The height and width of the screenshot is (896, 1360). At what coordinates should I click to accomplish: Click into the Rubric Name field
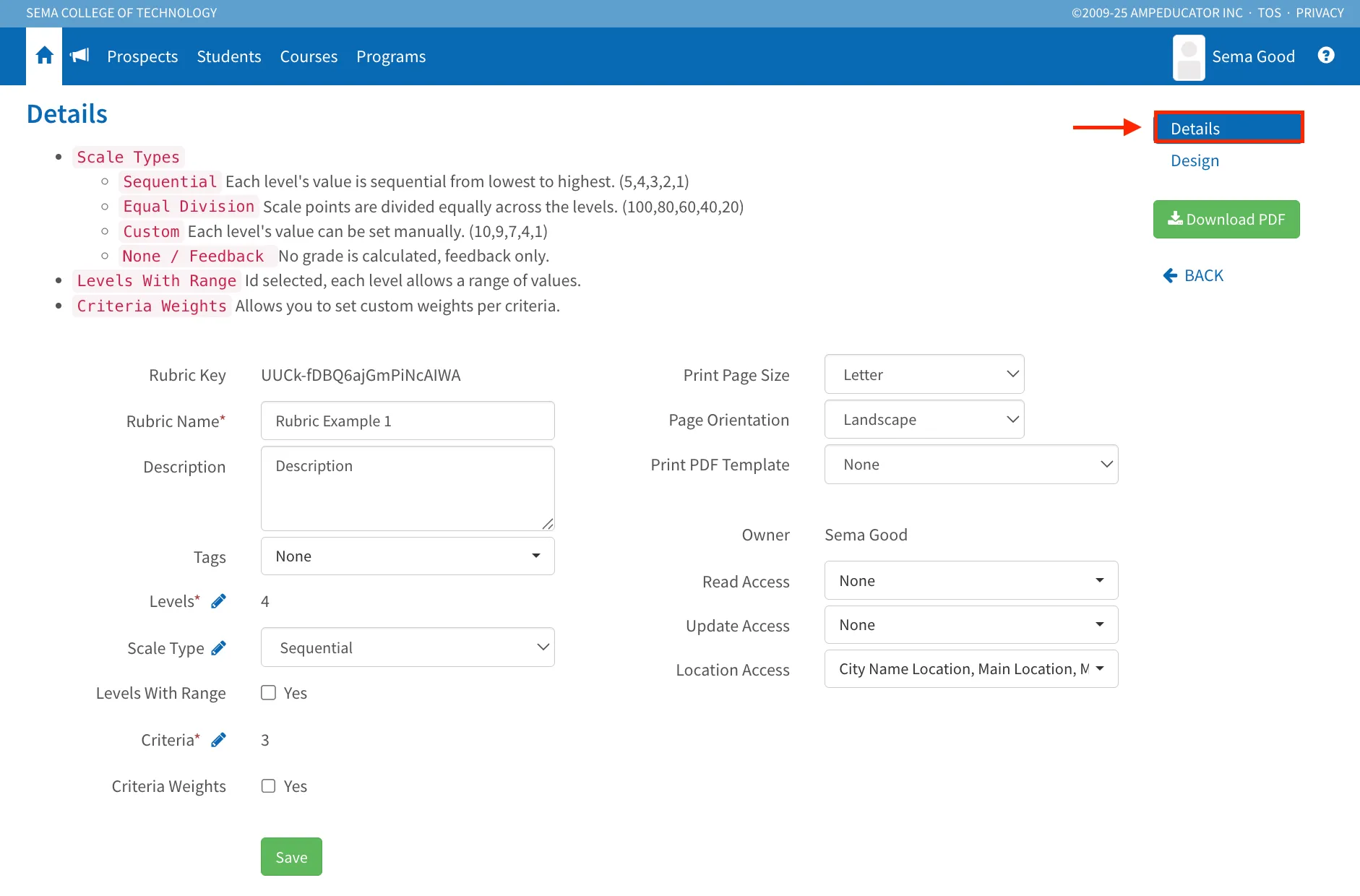pyautogui.click(x=408, y=421)
